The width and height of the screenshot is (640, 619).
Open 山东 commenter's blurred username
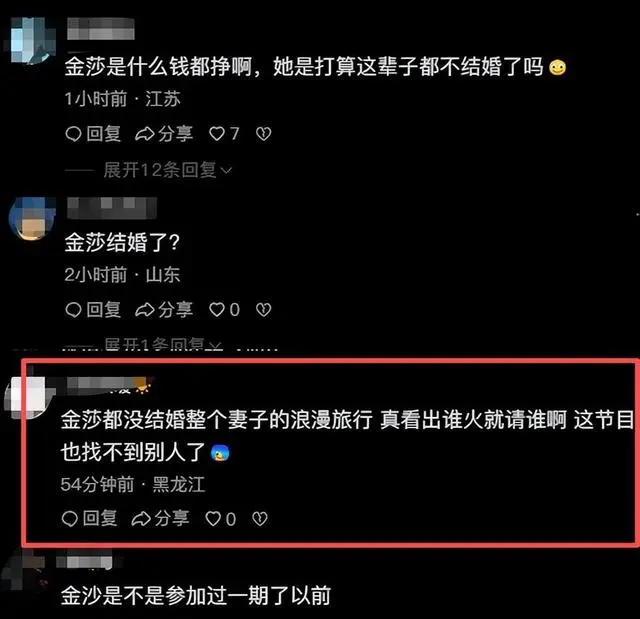[111, 208]
